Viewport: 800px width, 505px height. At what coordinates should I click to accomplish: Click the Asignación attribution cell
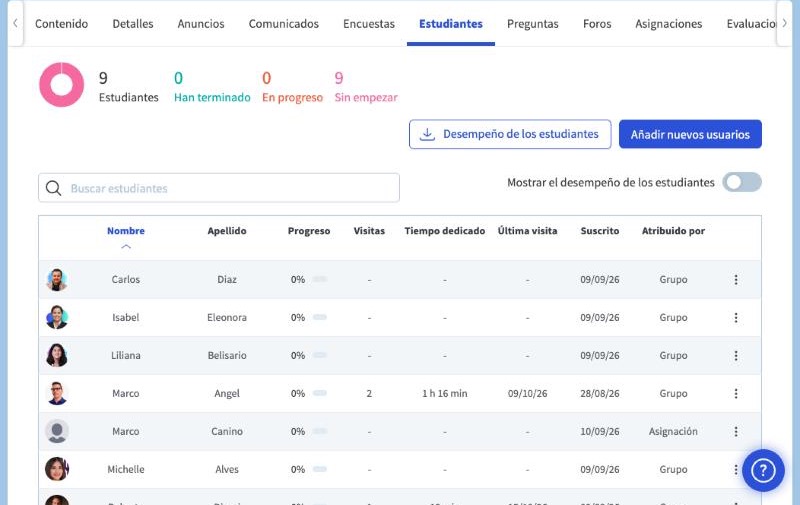[x=673, y=432]
